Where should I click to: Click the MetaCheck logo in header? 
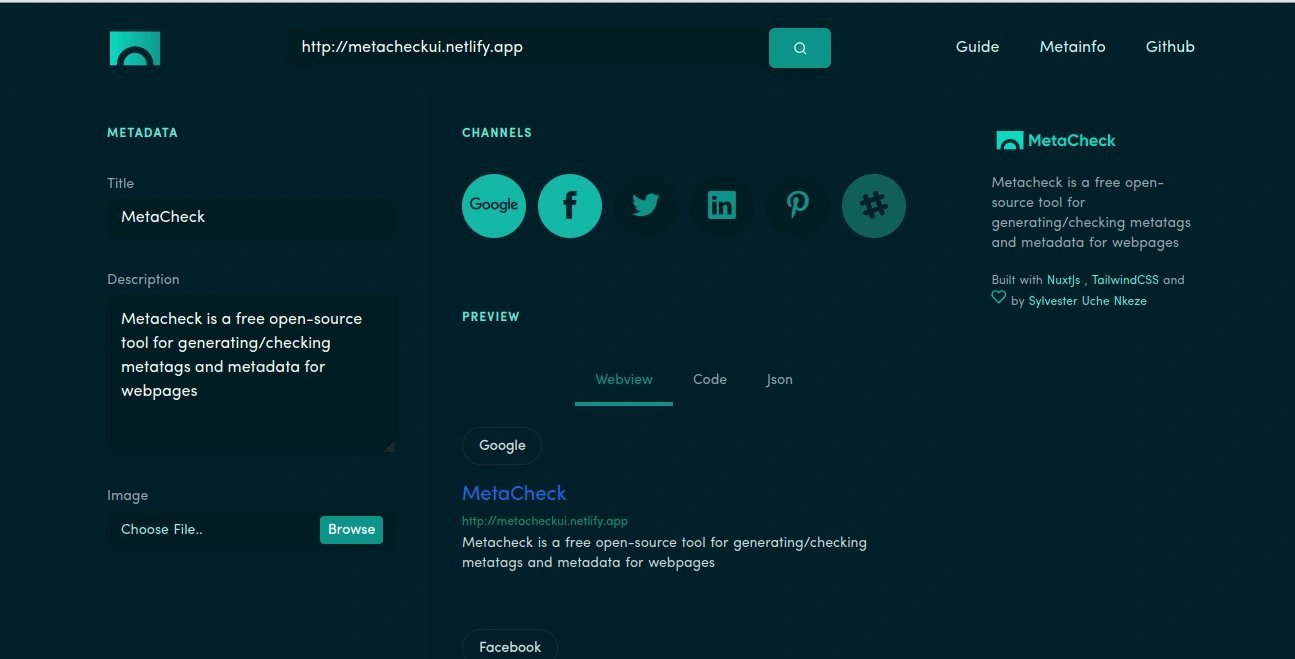(x=135, y=48)
